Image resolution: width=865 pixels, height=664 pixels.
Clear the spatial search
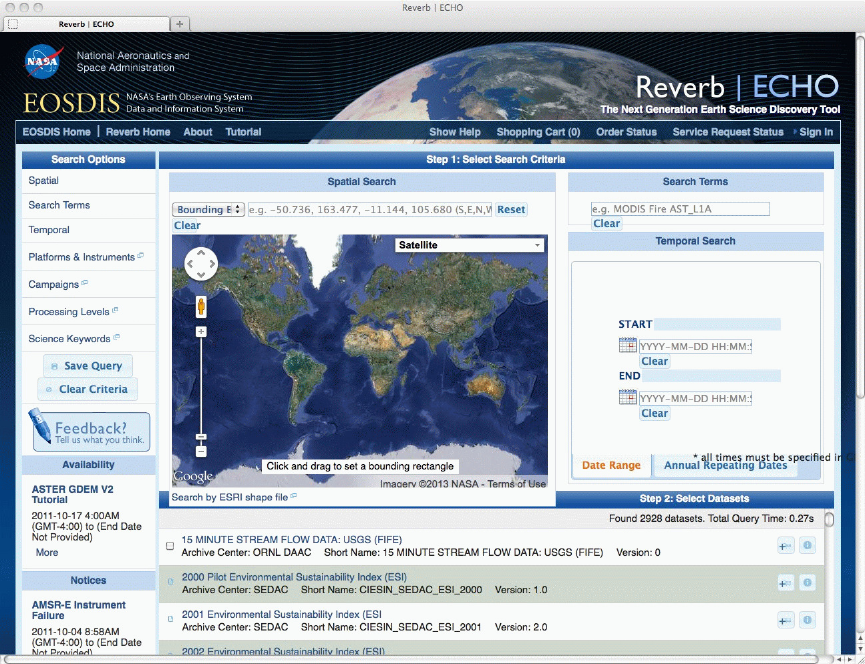coord(188,225)
